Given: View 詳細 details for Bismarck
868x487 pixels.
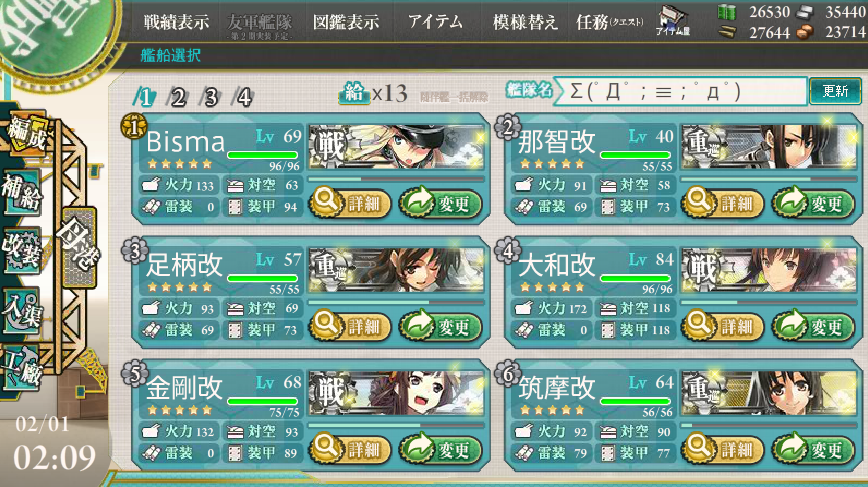Looking at the screenshot, I should click(350, 203).
